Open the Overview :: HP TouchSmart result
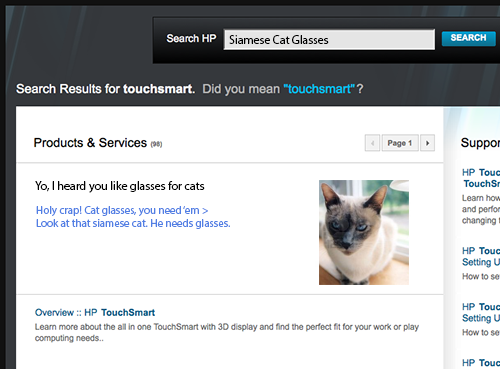 coord(95,312)
